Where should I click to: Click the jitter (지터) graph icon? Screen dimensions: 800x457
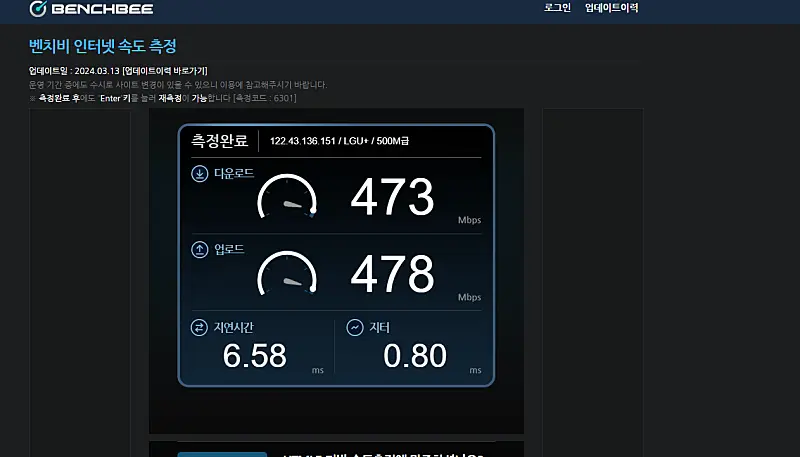[354, 328]
